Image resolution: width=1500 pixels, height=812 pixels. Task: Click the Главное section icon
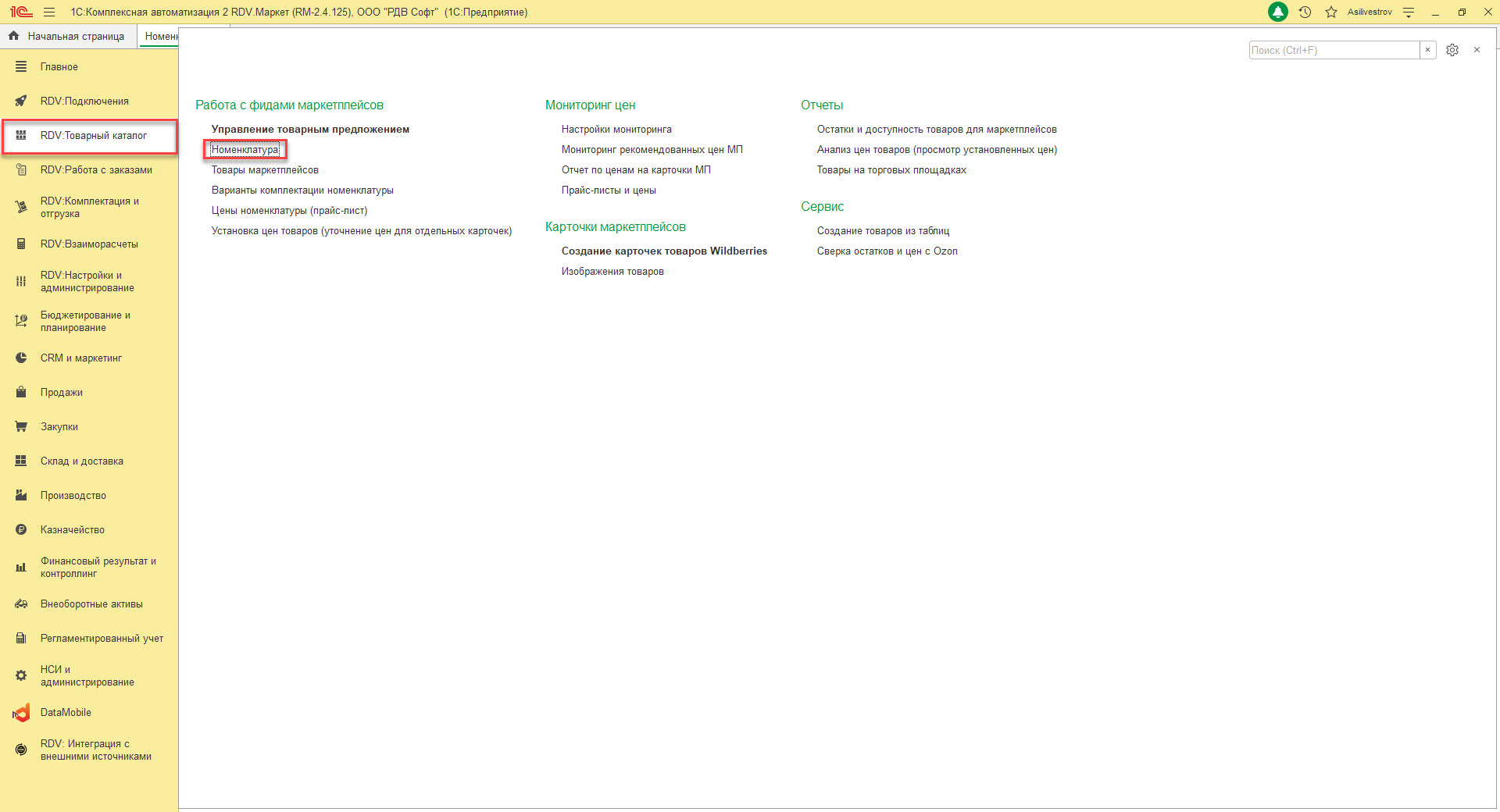tap(21, 67)
